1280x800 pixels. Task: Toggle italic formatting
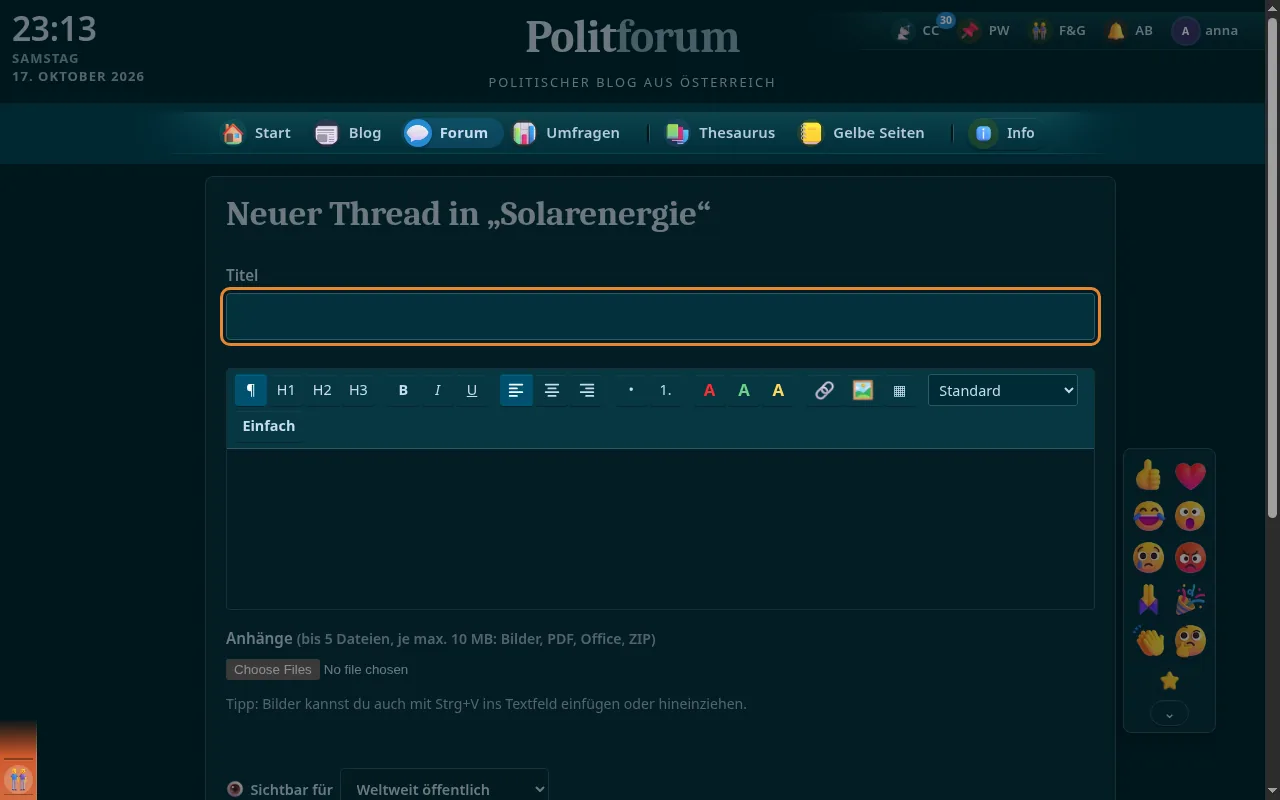click(437, 390)
